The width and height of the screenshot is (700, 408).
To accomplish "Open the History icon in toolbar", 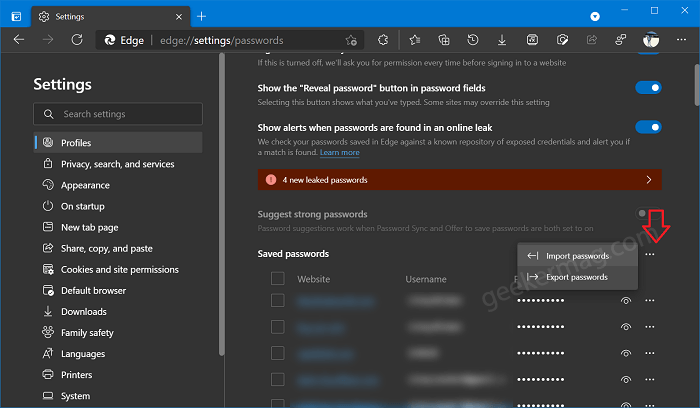I will point(473,40).
